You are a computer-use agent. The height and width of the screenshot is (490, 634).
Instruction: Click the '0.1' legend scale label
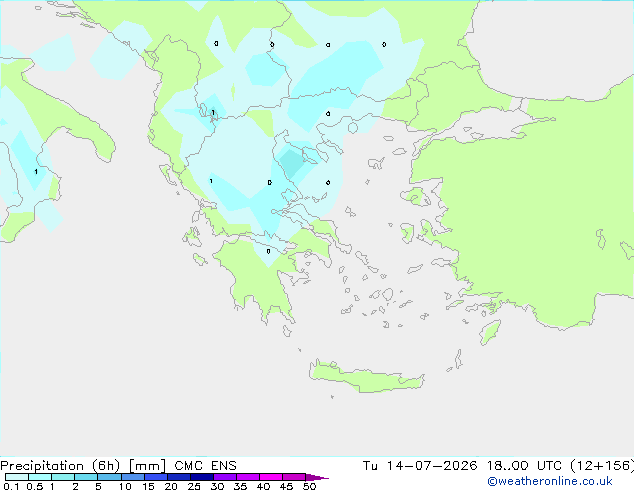pyautogui.click(x=11, y=486)
